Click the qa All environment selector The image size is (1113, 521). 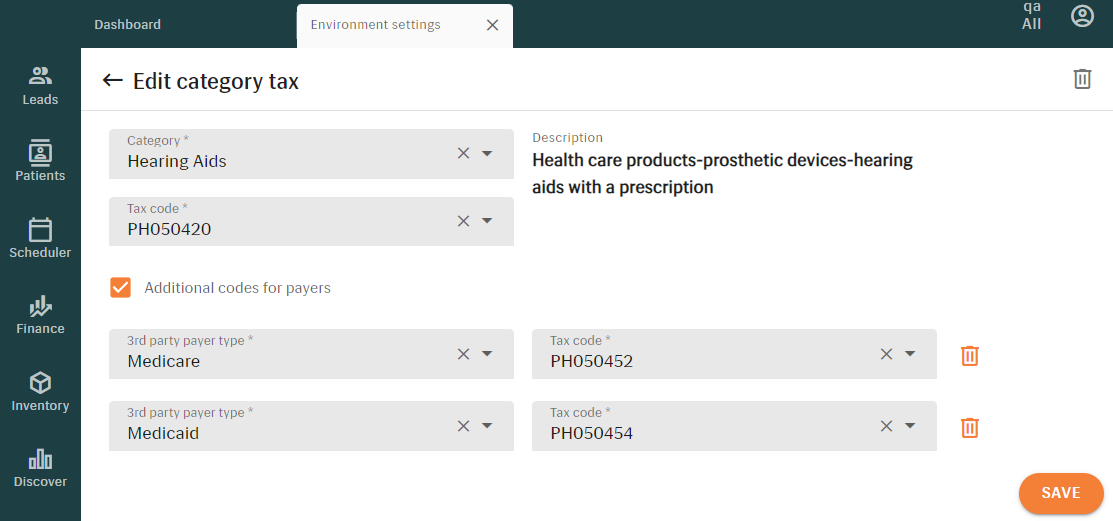click(x=1031, y=16)
